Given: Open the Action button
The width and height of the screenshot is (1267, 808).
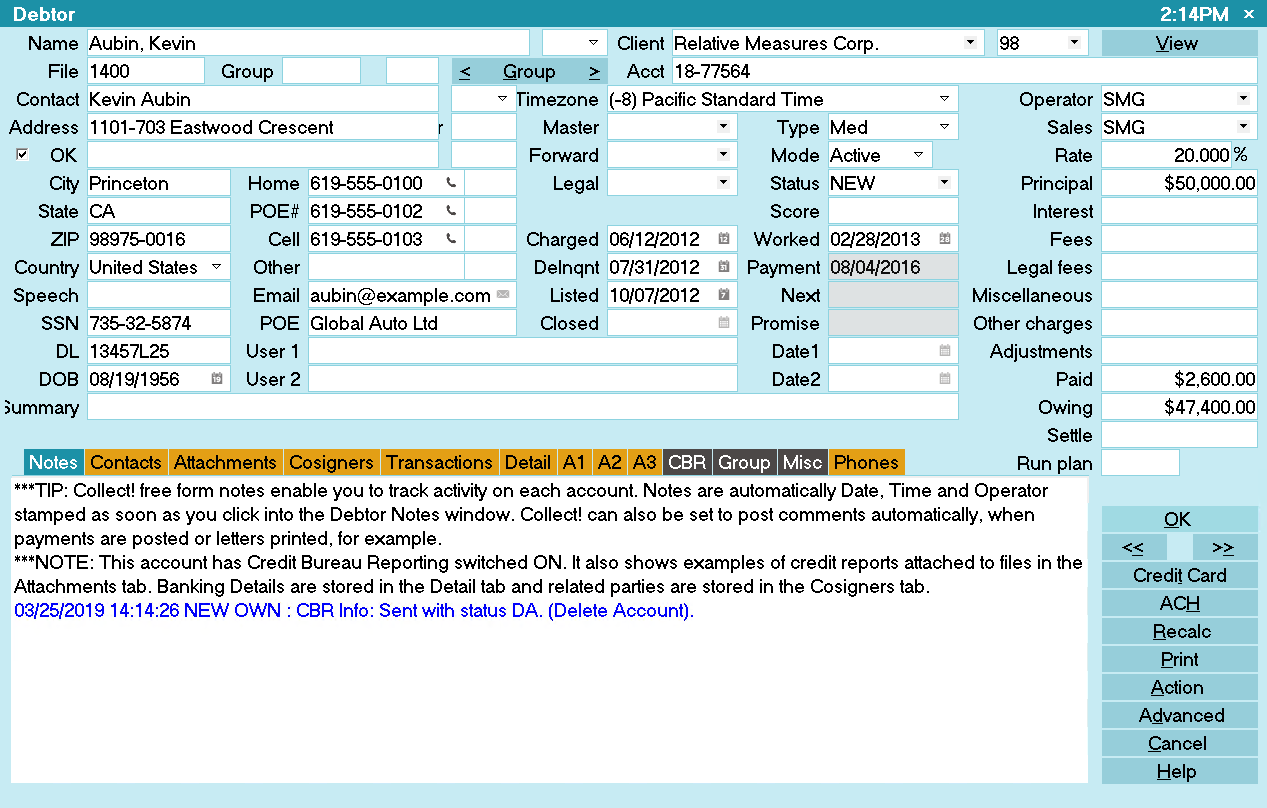Looking at the screenshot, I should (1180, 687).
